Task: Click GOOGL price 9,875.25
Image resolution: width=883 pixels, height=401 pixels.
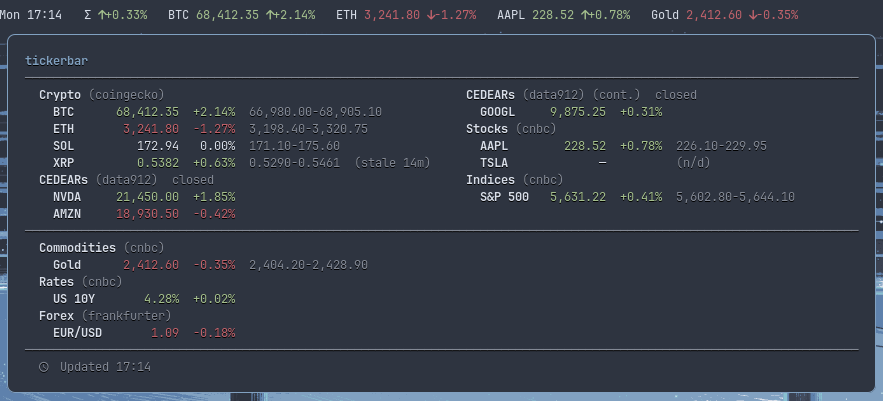Action: 578,112
